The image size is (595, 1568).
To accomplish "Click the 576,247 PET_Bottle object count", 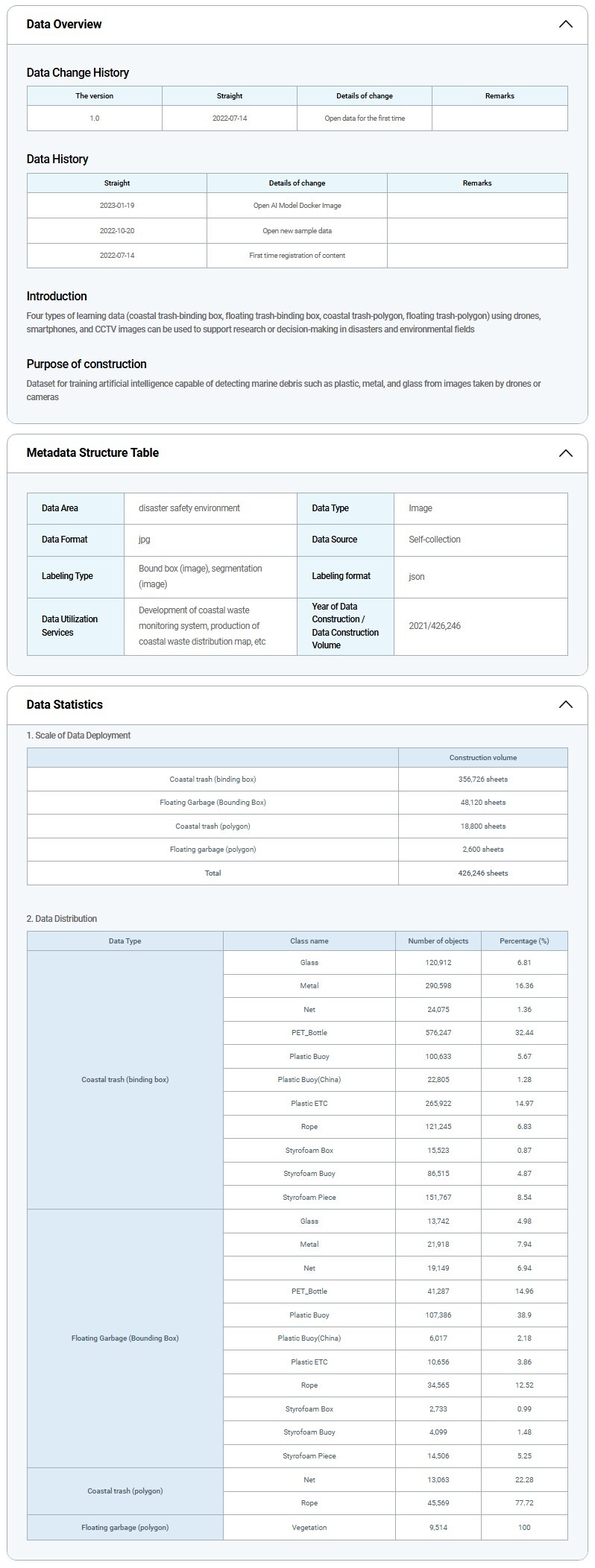I will pos(438,1033).
